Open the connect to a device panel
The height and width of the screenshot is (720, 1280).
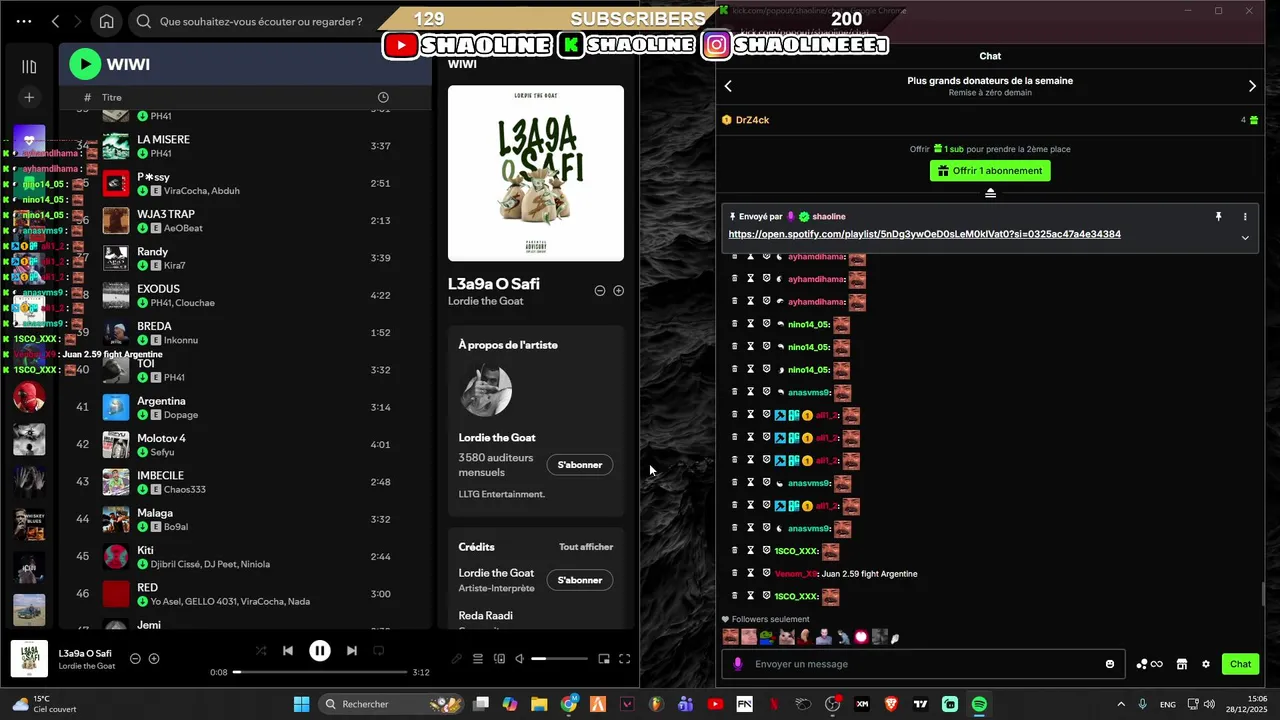498,659
